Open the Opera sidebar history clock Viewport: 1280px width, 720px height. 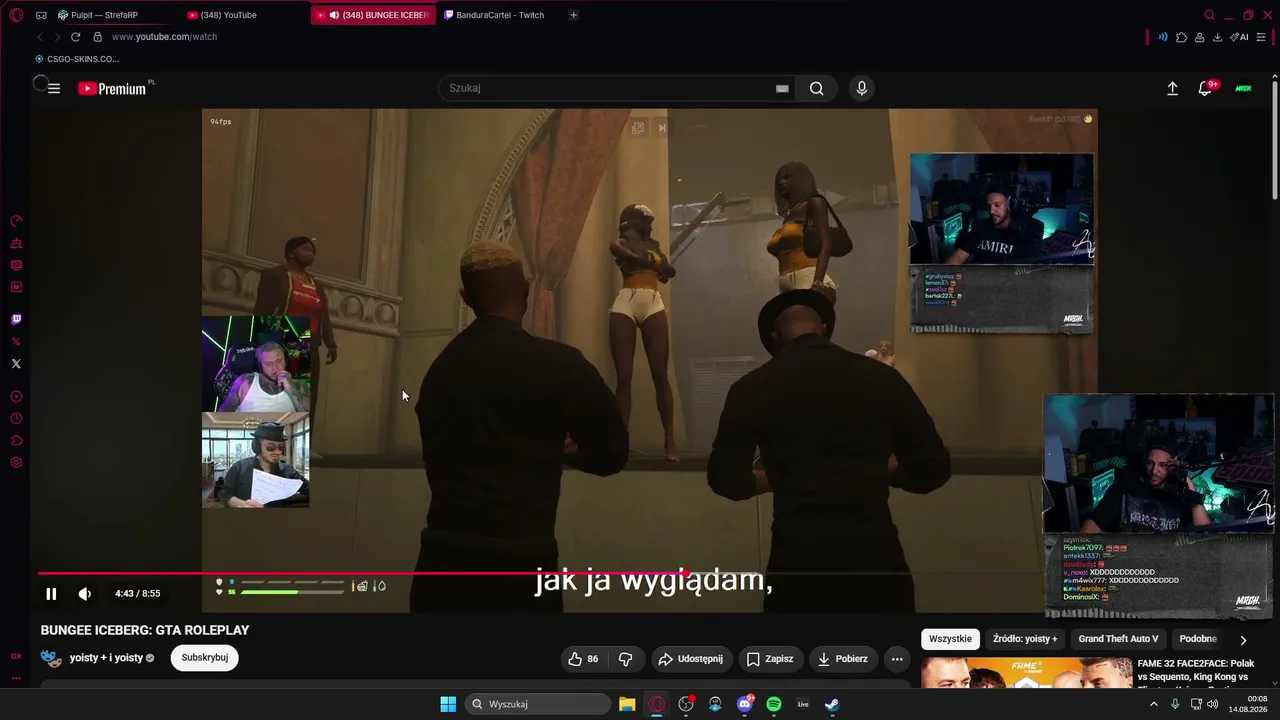(16, 419)
